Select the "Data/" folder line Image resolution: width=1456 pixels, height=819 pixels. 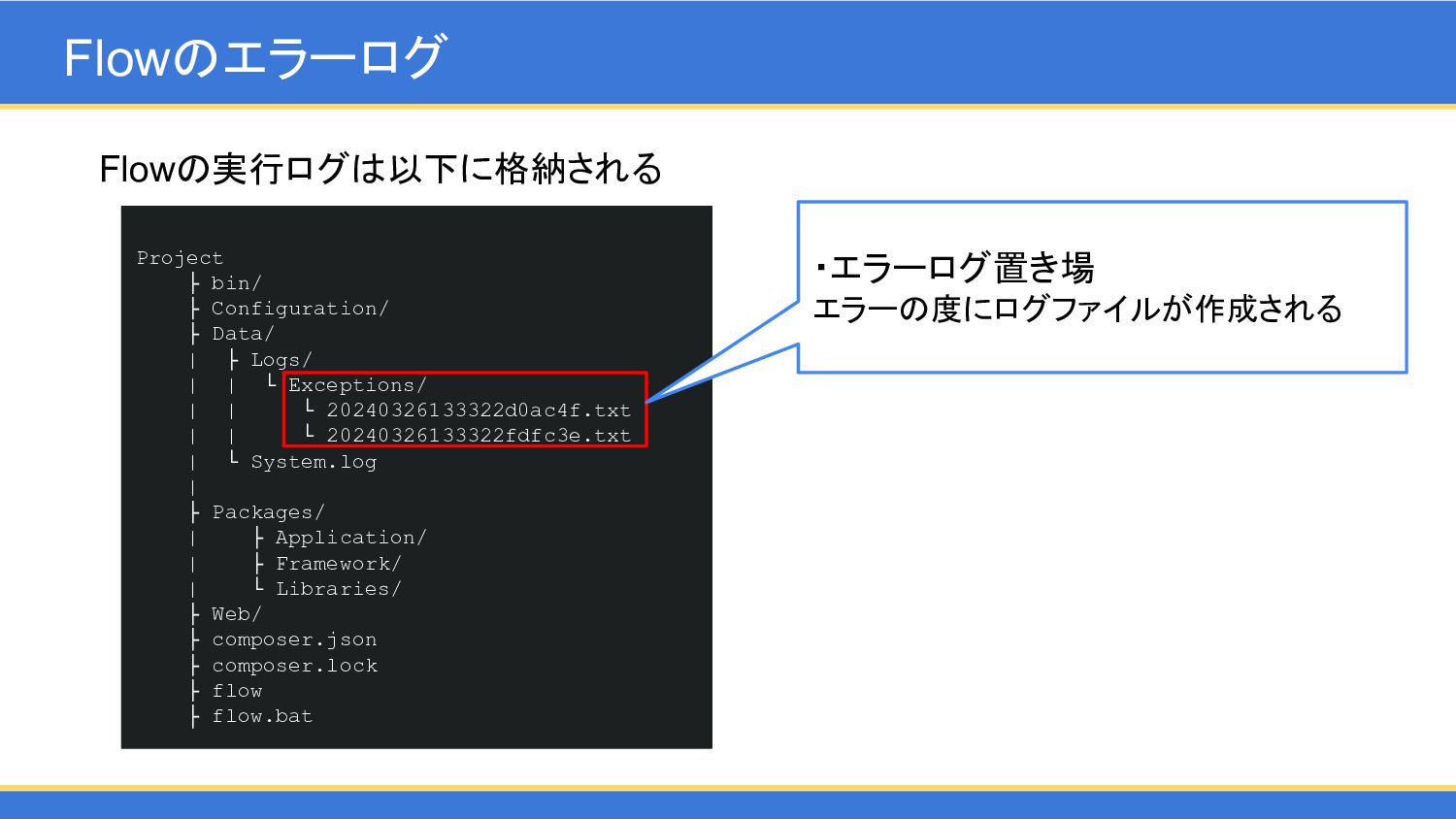pyautogui.click(x=243, y=334)
